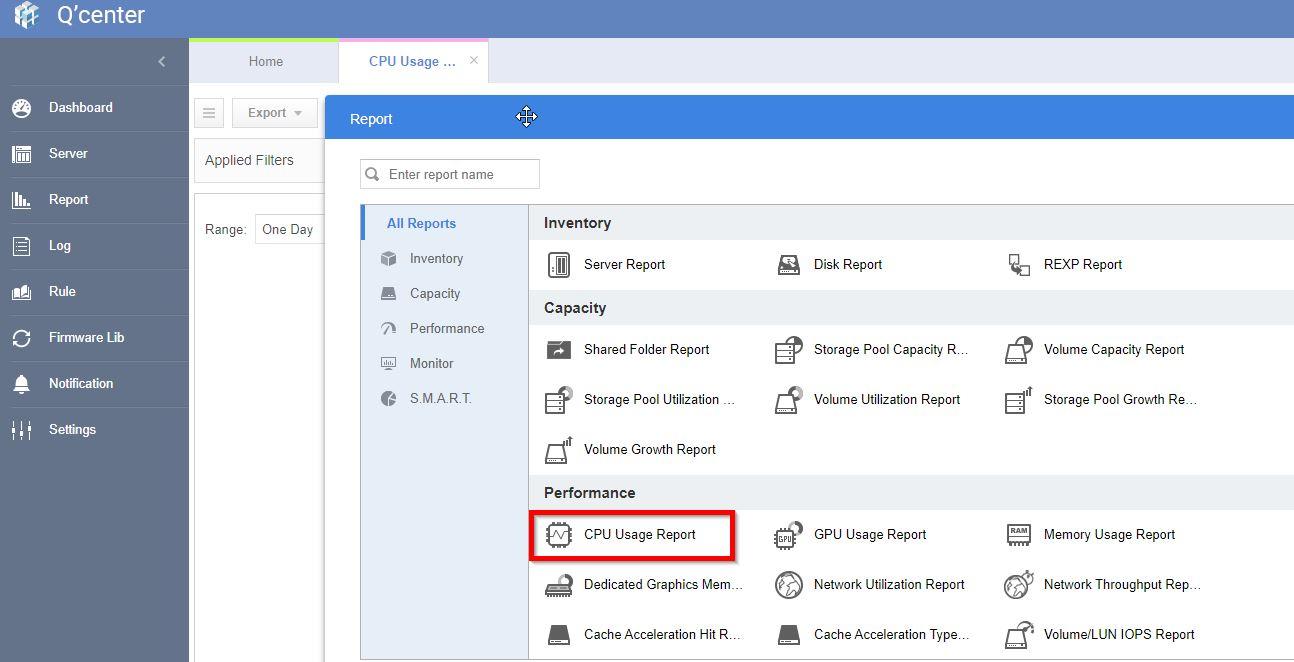This screenshot has height=662, width=1294.
Task: Select the S.M.A.R.T. category
Action: tap(440, 398)
